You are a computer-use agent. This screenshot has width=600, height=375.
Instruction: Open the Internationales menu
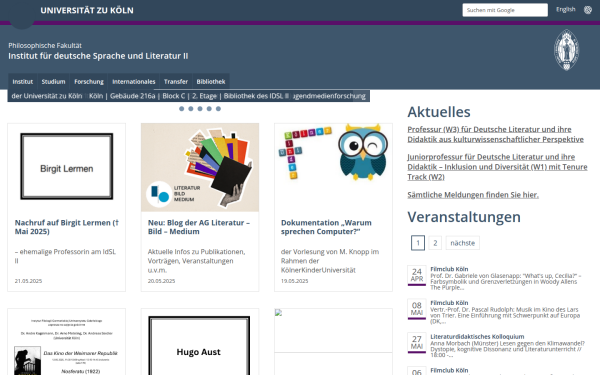134,82
